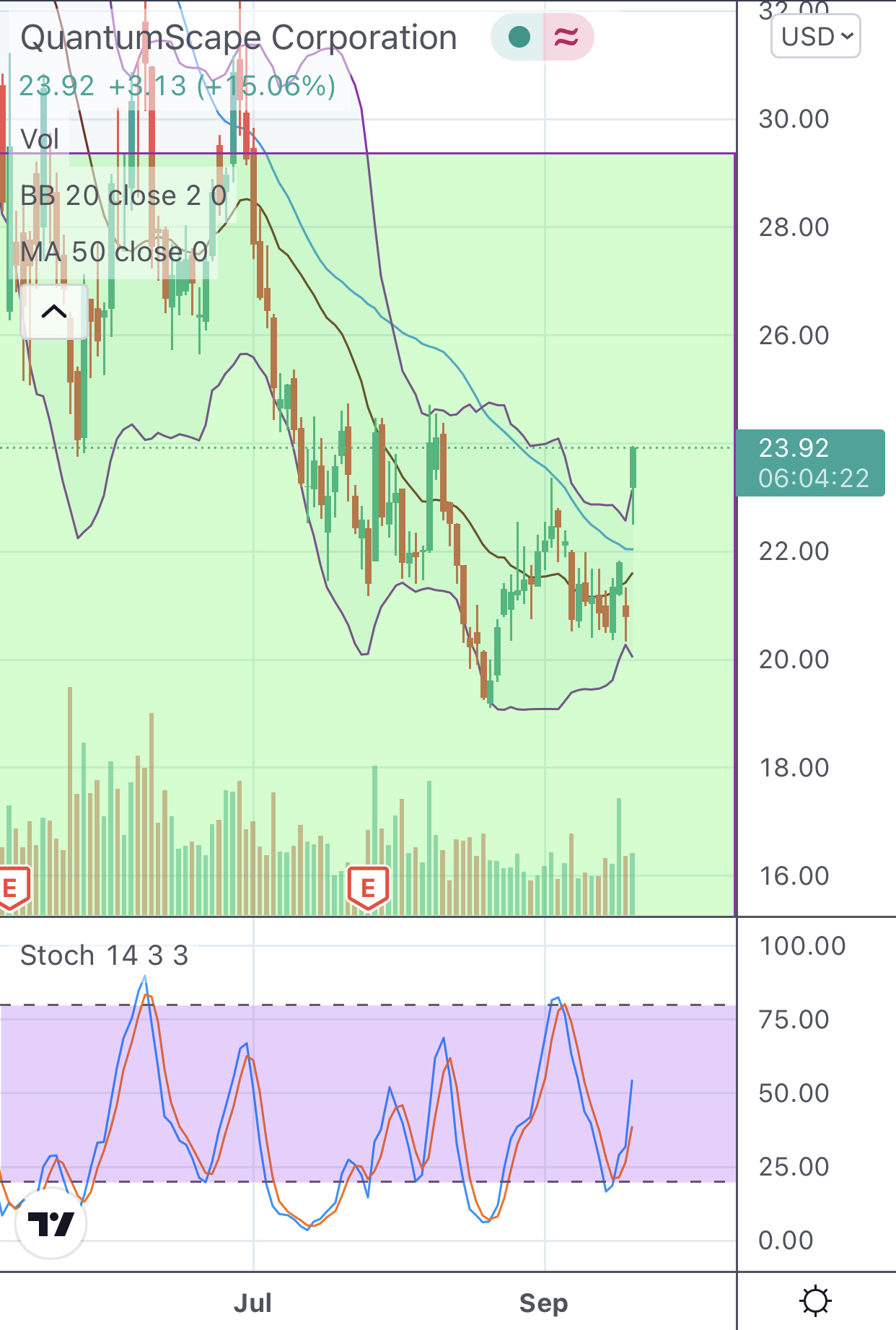
Task: Click the +3.13 (+15.06%) price change text
Action: coord(222,87)
